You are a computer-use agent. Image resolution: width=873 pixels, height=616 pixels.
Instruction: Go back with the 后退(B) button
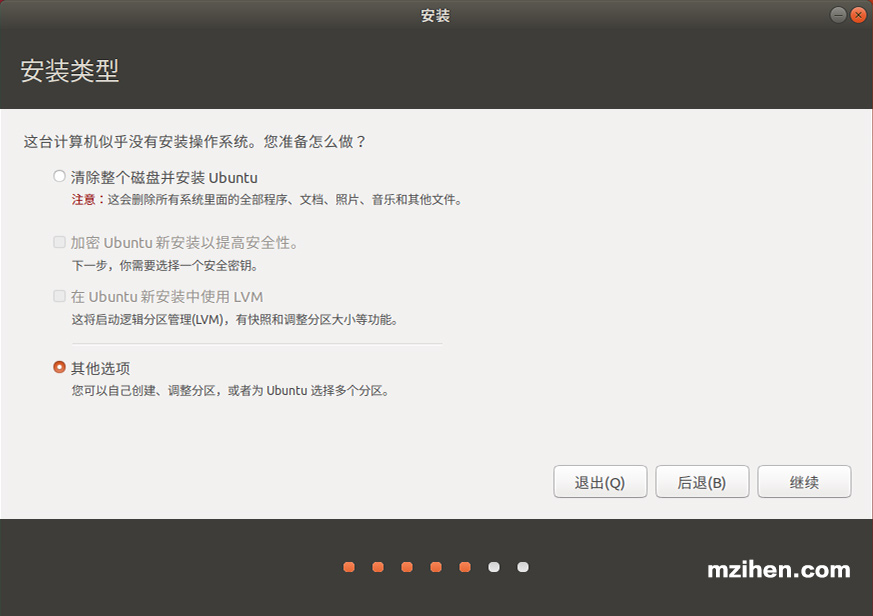(x=702, y=482)
